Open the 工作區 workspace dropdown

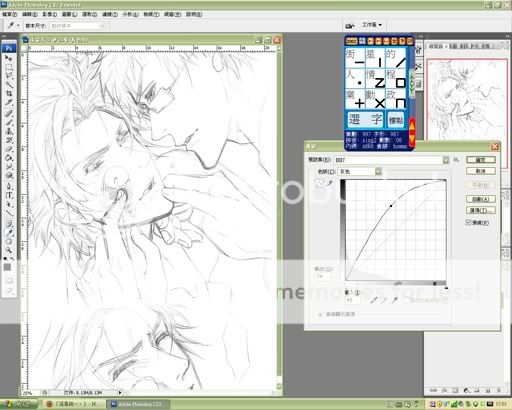[372, 25]
